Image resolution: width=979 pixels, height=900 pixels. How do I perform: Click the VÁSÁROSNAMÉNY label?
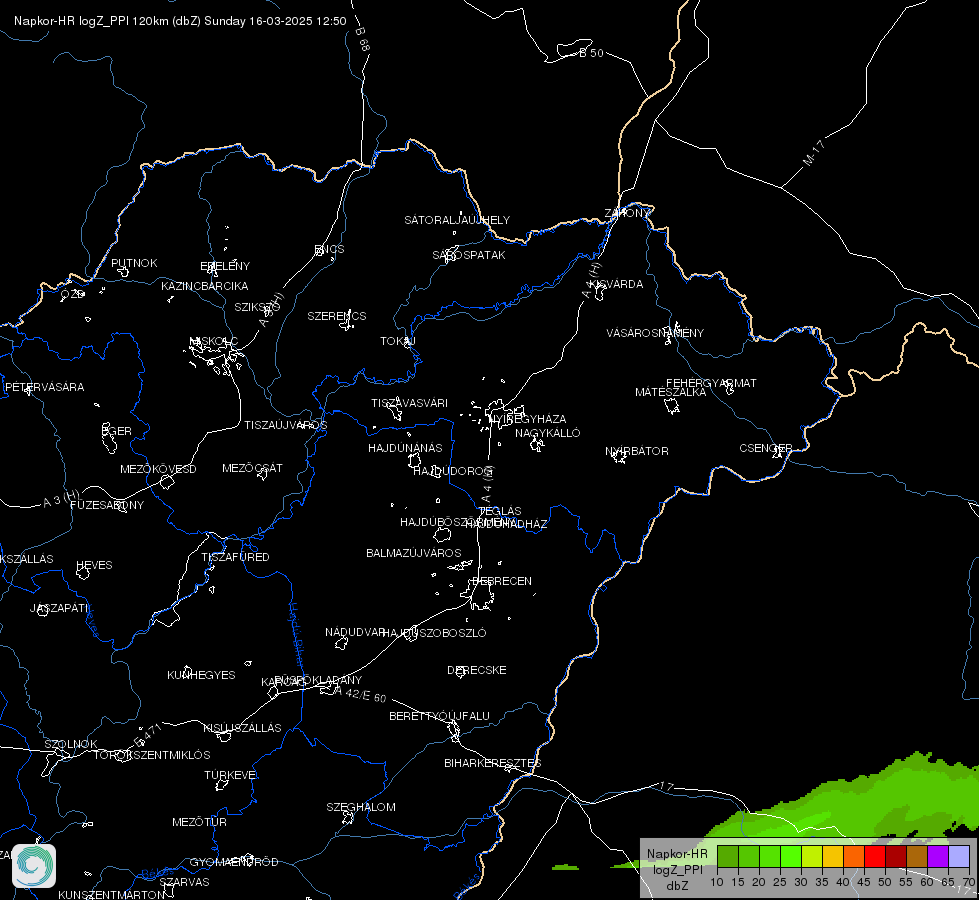coord(655,333)
